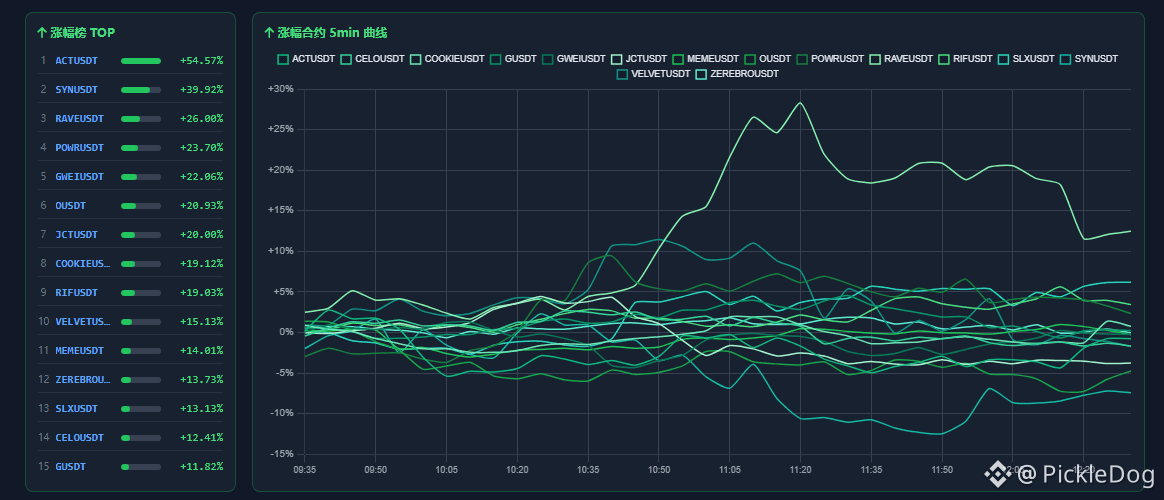1164x500 pixels.
Task: Toggle POWRUSDT legend series
Action: (830, 59)
